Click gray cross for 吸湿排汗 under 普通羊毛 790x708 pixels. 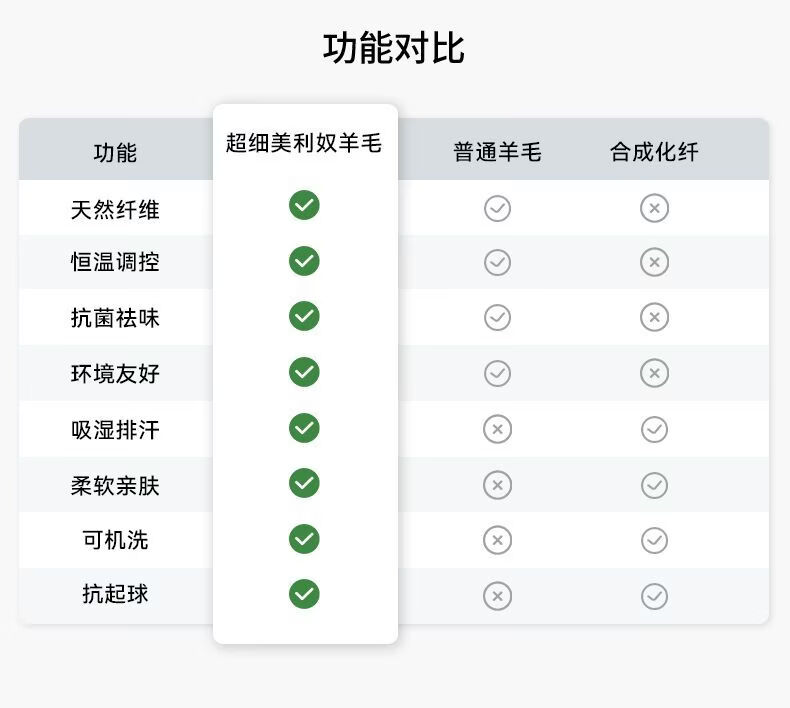[x=497, y=429]
